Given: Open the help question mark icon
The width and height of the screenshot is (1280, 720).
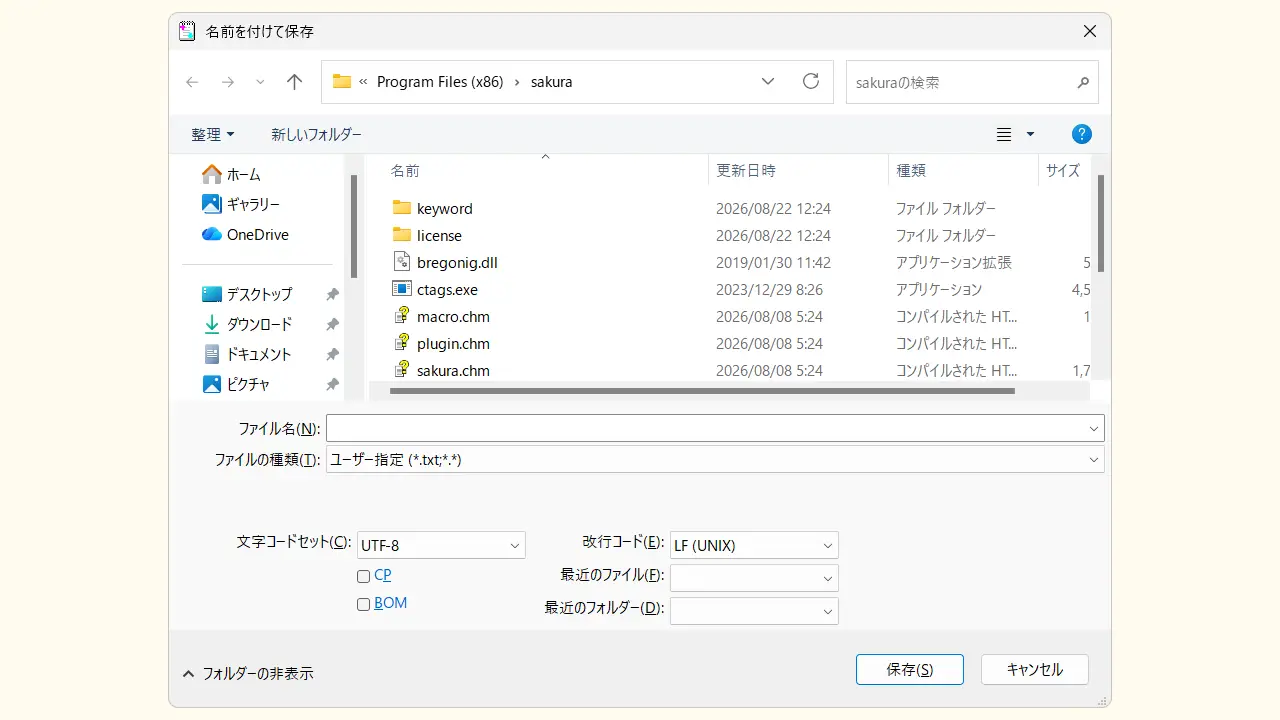Looking at the screenshot, I should click(1081, 134).
